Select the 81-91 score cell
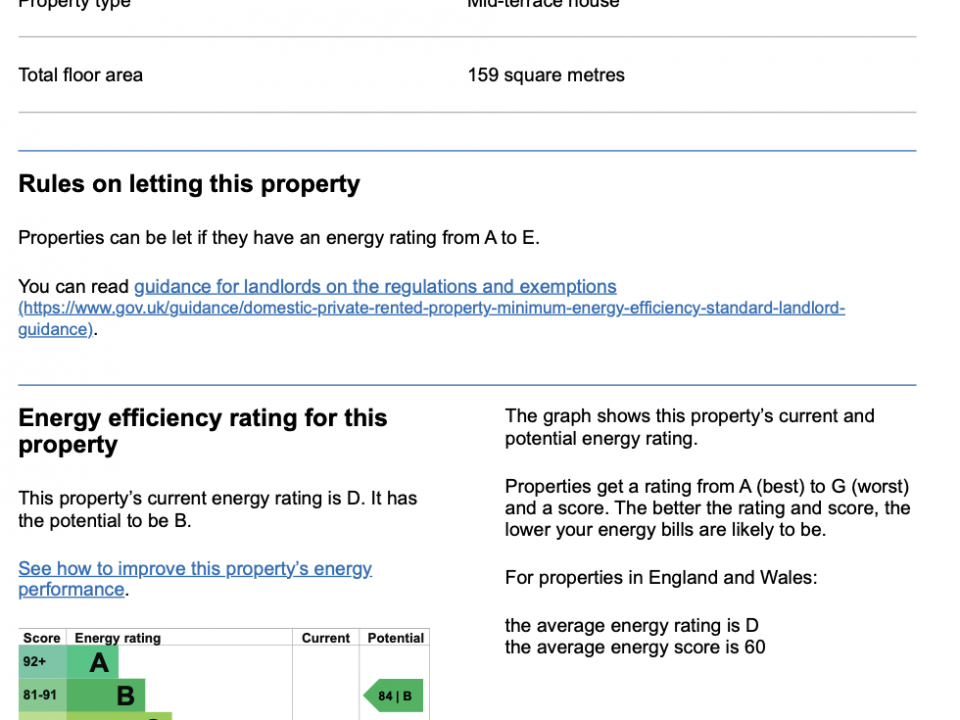This screenshot has height=720, width=960. (x=42, y=695)
